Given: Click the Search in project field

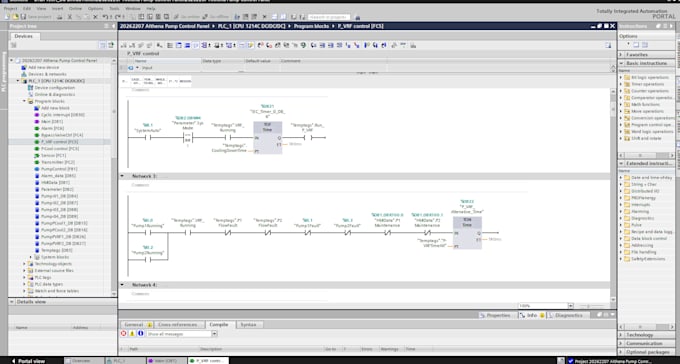Looking at the screenshot, I should pos(329,17).
